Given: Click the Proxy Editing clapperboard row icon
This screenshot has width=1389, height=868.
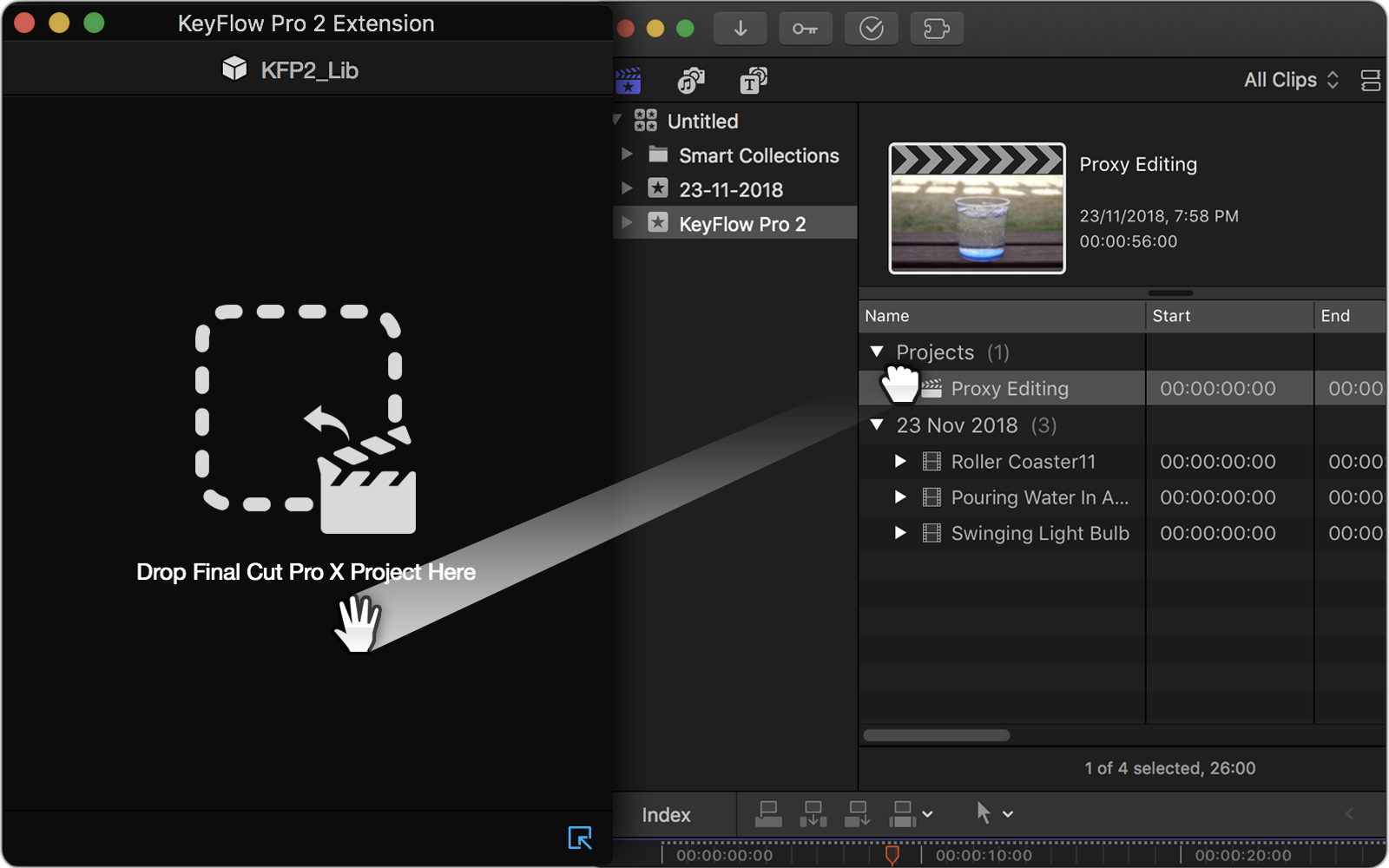Looking at the screenshot, I should tap(931, 388).
